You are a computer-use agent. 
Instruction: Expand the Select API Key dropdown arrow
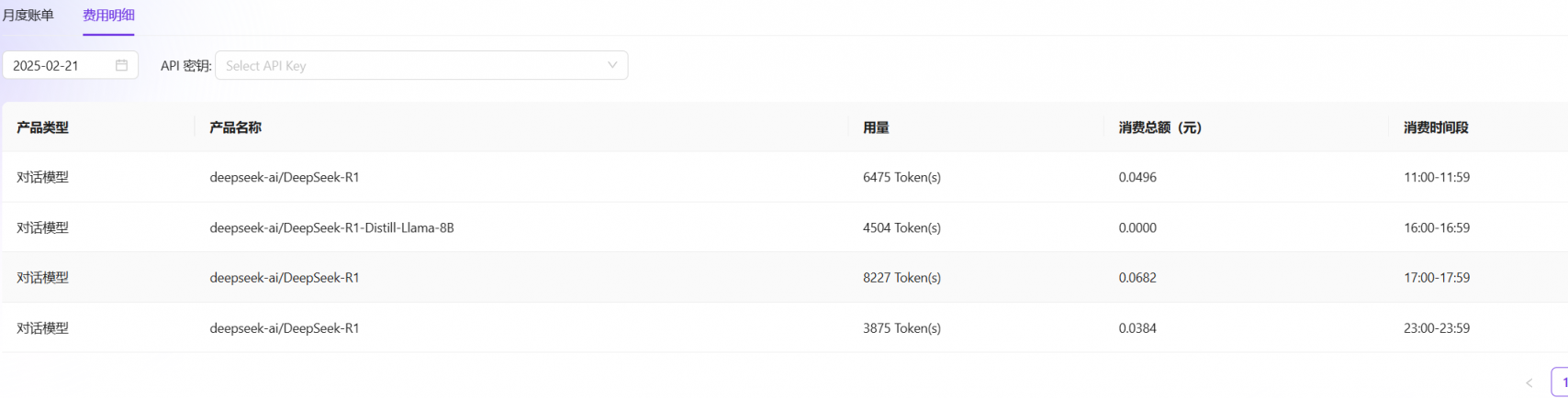coord(612,65)
